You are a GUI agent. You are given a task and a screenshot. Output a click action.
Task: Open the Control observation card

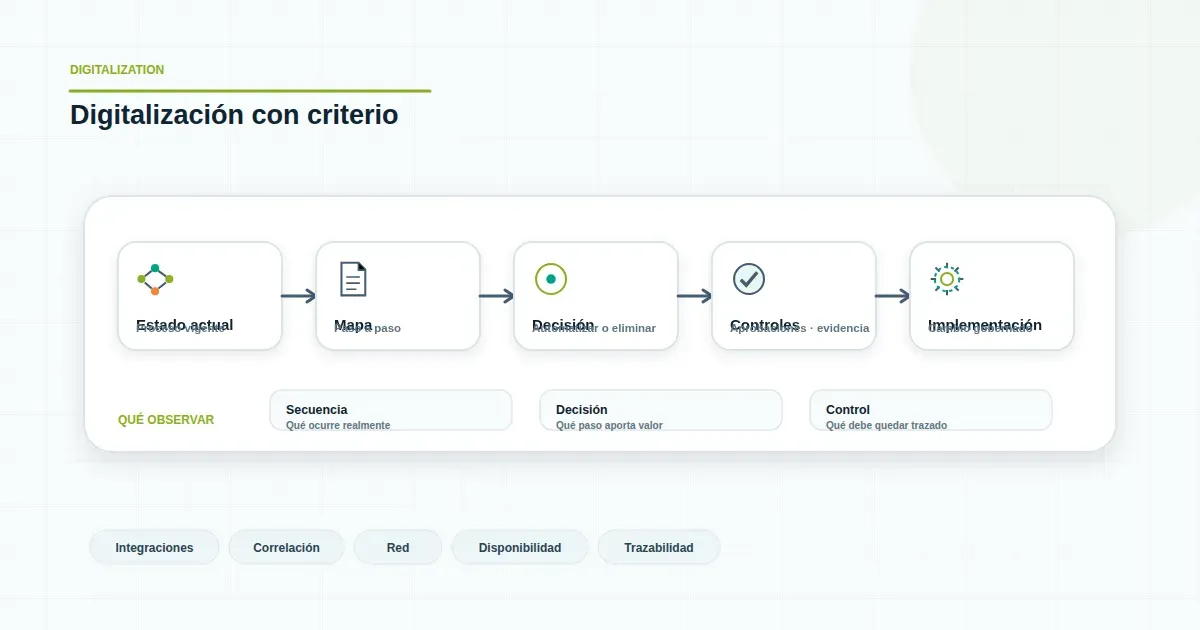[x=931, y=410]
